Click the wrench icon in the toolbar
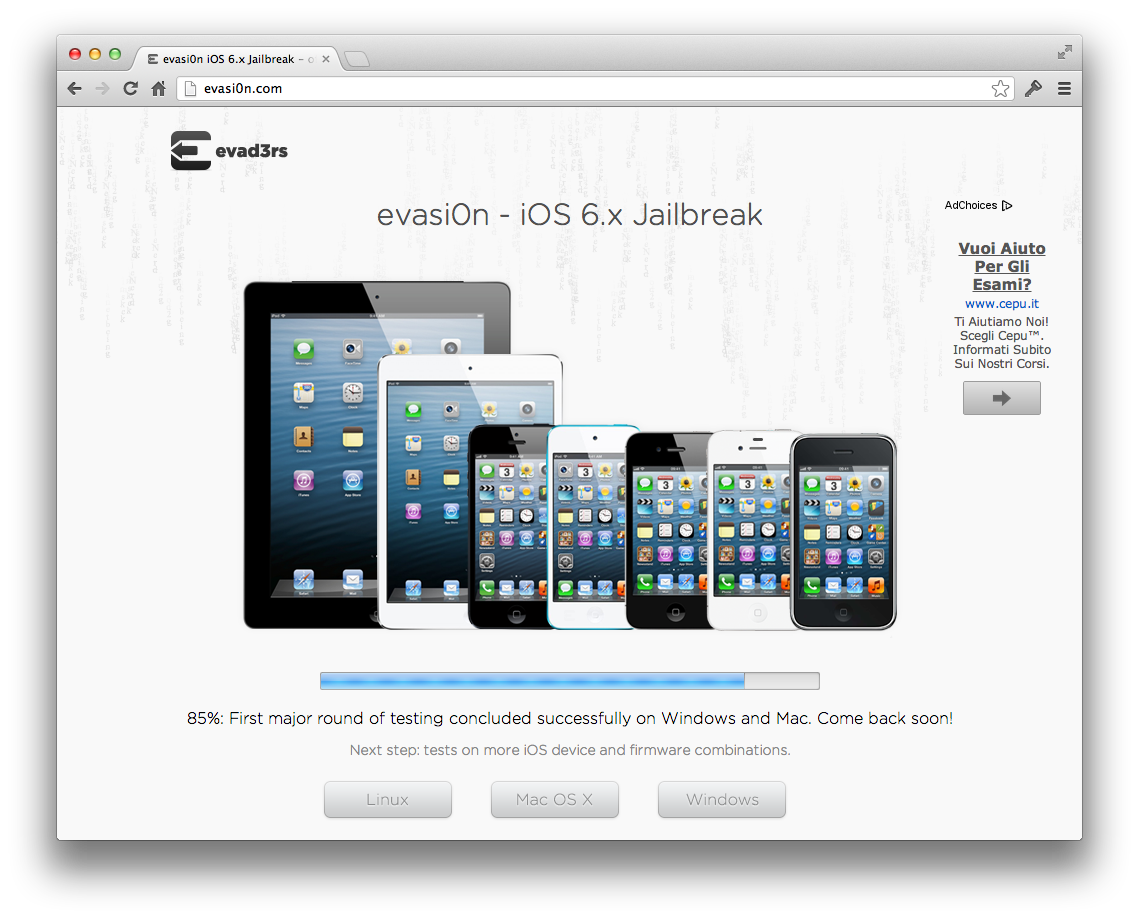1139x919 pixels. pyautogui.click(x=1033, y=89)
